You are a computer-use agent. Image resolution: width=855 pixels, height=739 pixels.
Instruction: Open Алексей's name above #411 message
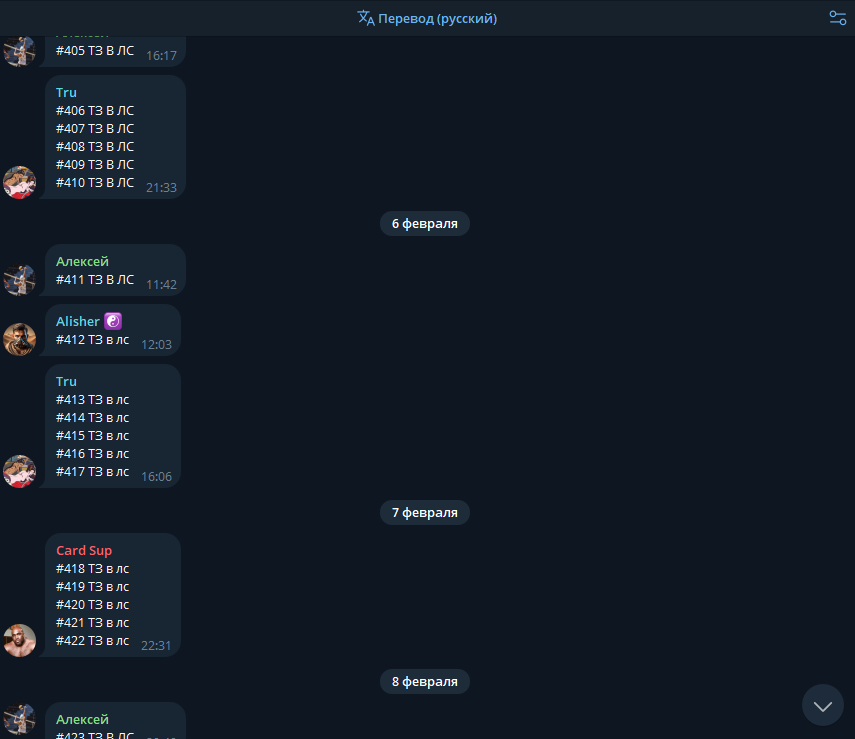click(82, 261)
